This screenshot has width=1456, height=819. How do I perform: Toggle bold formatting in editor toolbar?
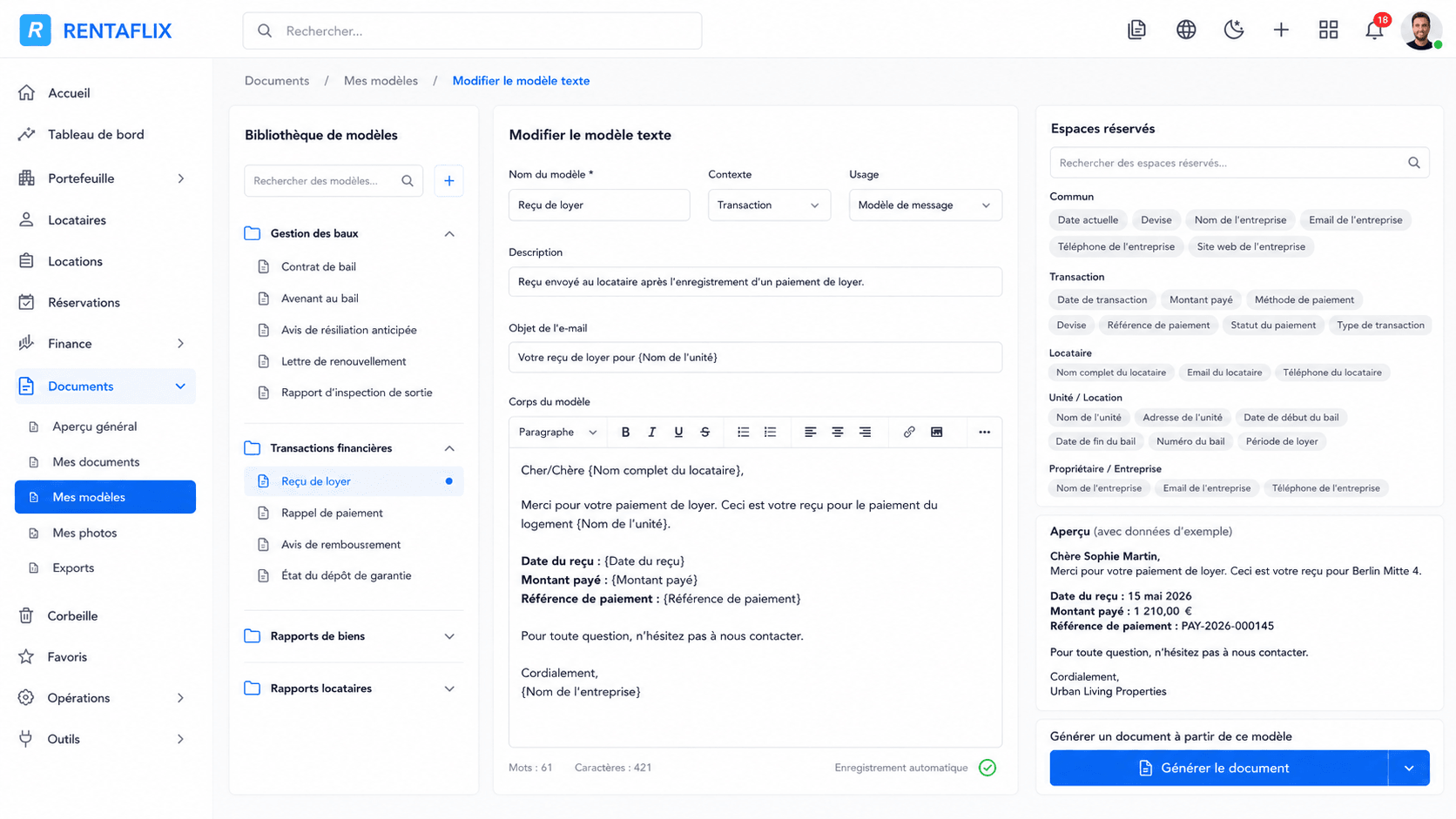point(625,432)
